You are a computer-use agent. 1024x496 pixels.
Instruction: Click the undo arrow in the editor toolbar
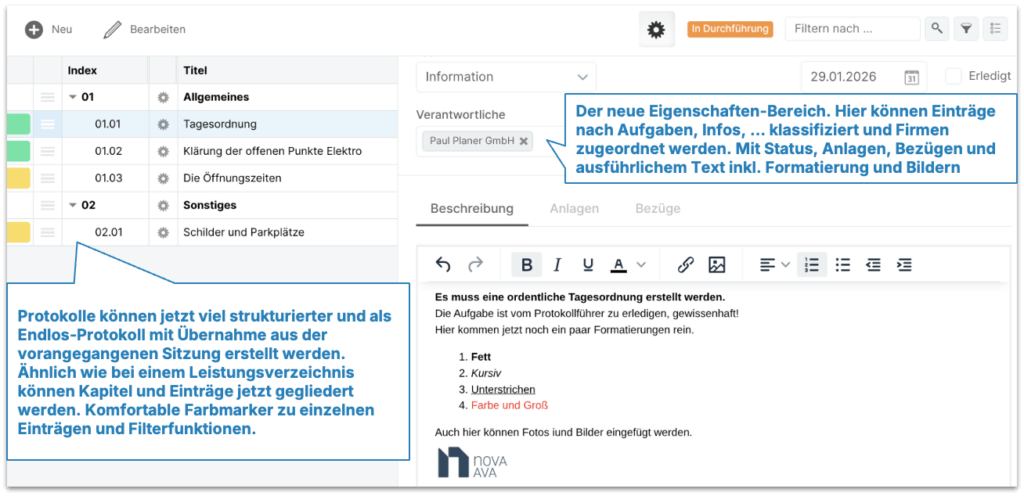tap(444, 265)
